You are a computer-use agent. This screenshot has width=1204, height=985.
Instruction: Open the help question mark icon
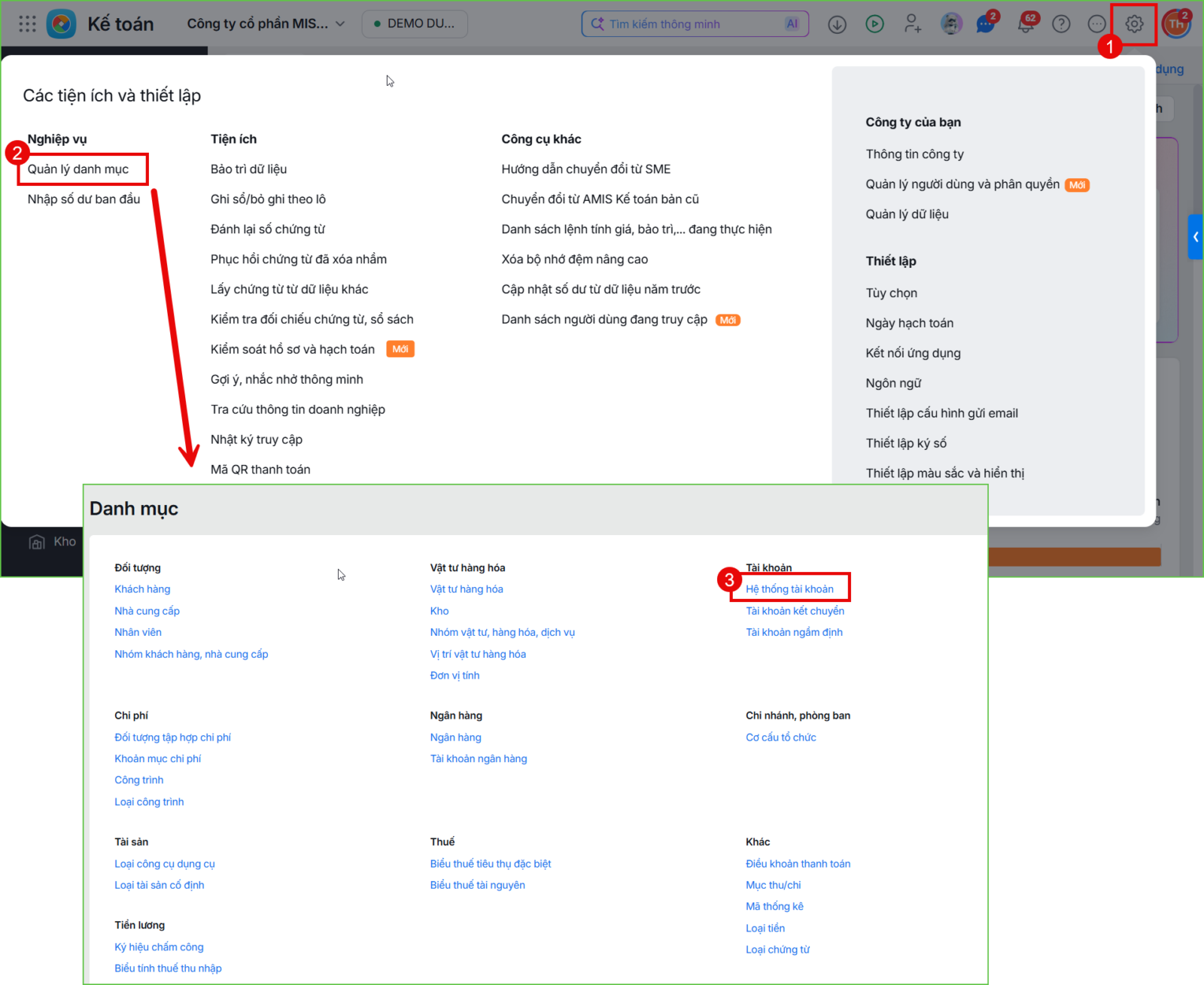pos(1061,24)
